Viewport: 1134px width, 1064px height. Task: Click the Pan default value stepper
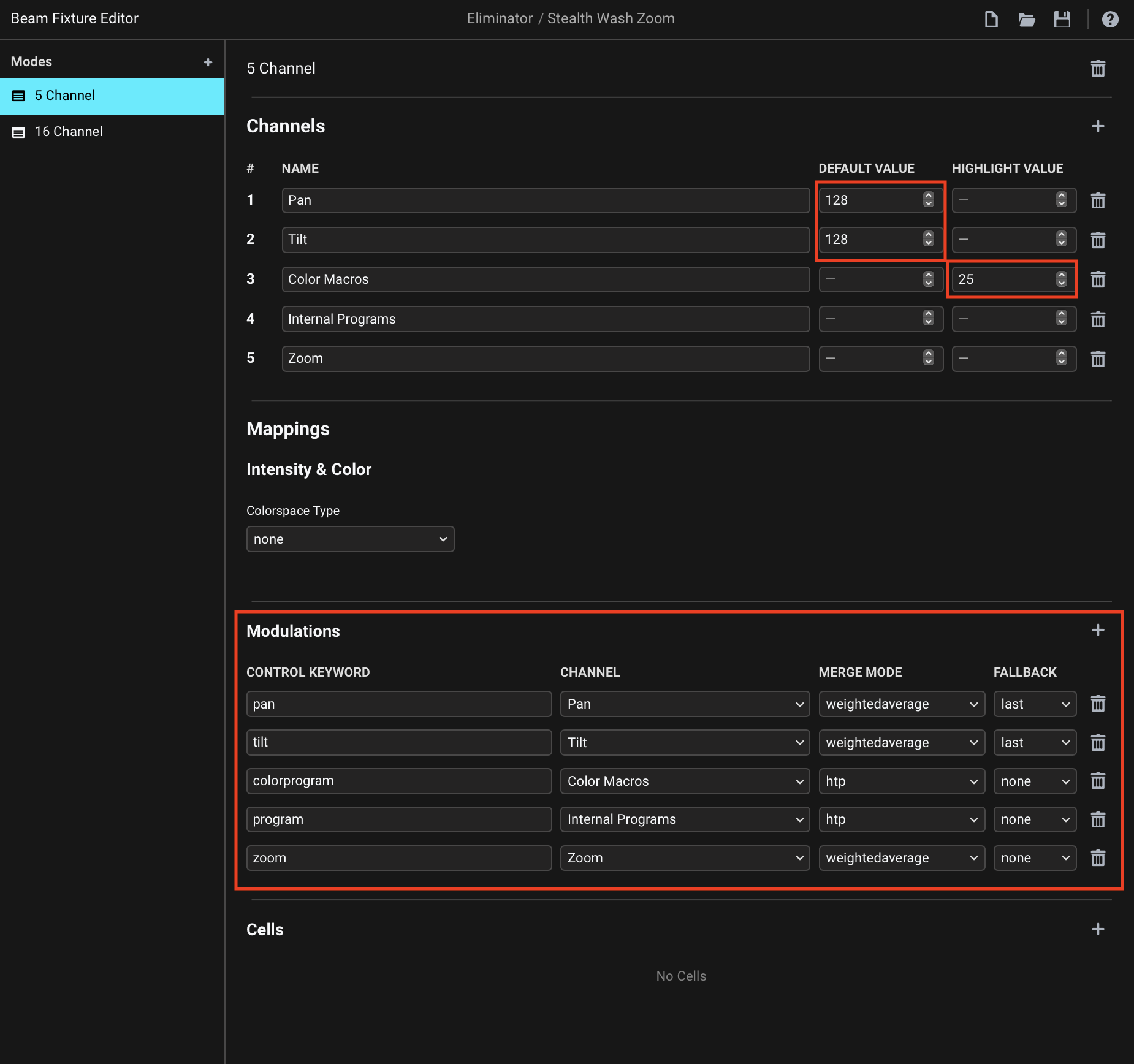(x=929, y=200)
